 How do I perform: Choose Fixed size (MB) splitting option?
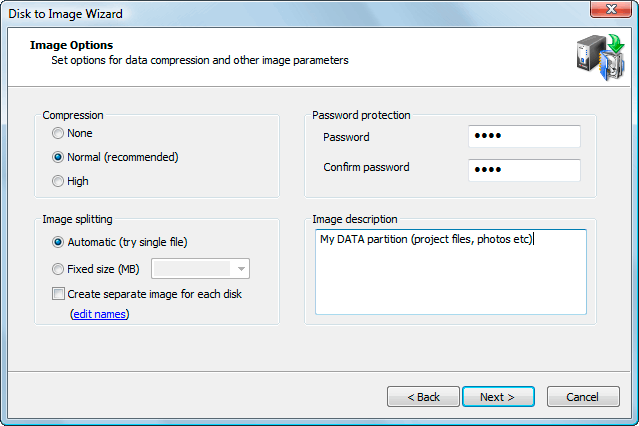coord(58,269)
